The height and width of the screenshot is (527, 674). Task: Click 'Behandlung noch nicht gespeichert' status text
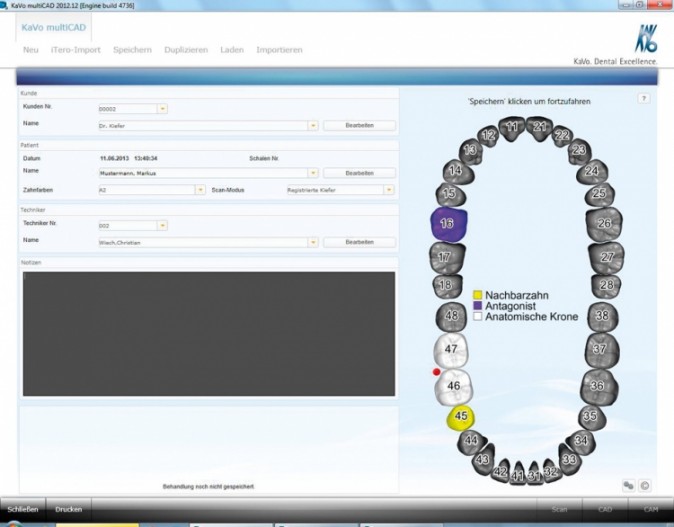pyautogui.click(x=208, y=487)
